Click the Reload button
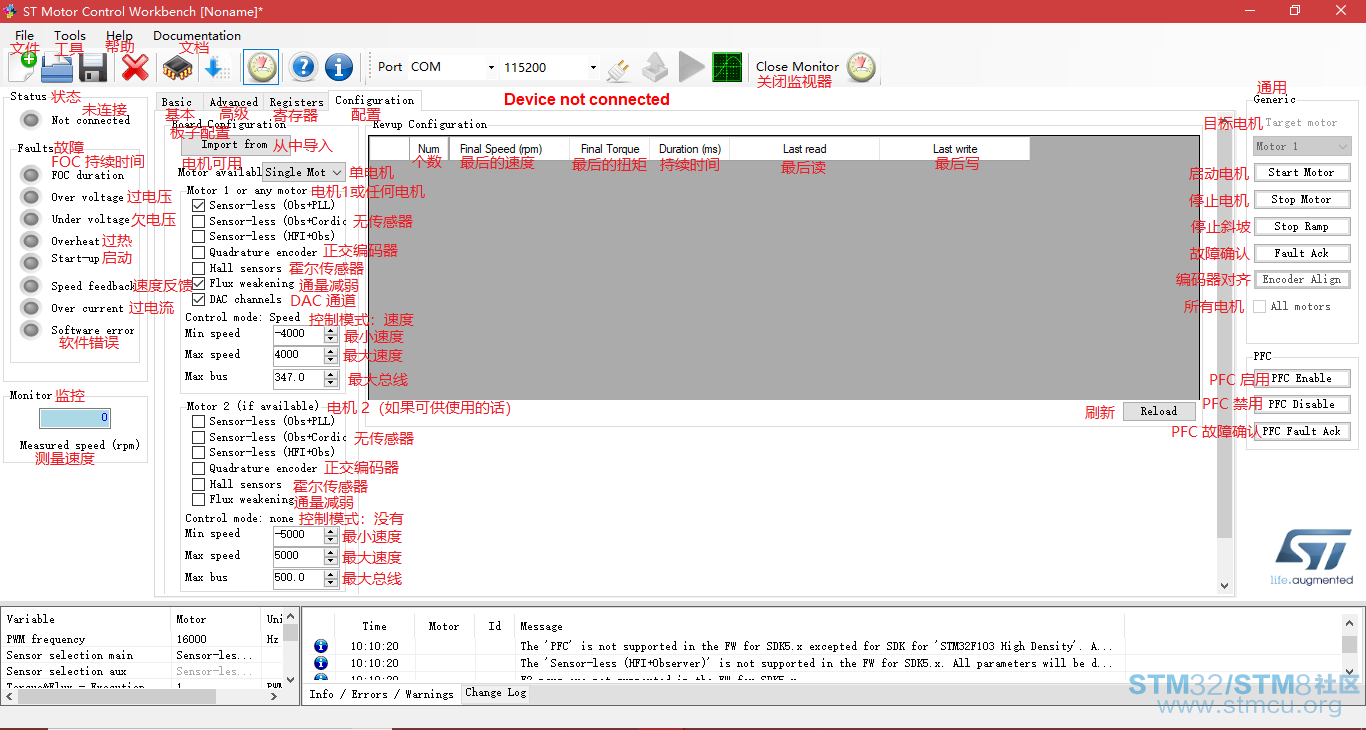Viewport: 1366px width, 730px height. (x=1159, y=411)
